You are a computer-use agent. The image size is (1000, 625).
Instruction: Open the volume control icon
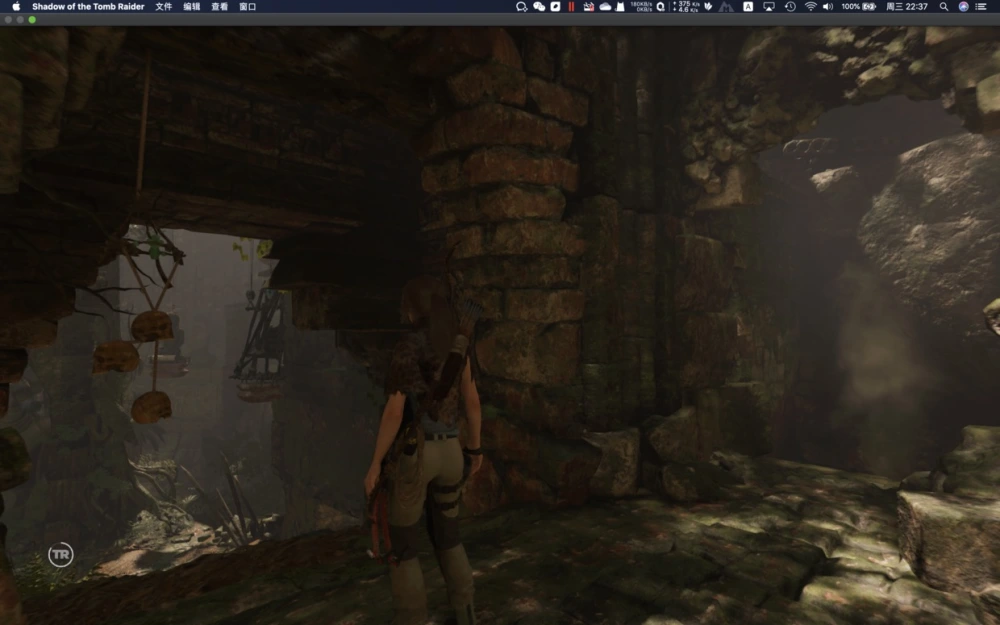(x=828, y=6)
